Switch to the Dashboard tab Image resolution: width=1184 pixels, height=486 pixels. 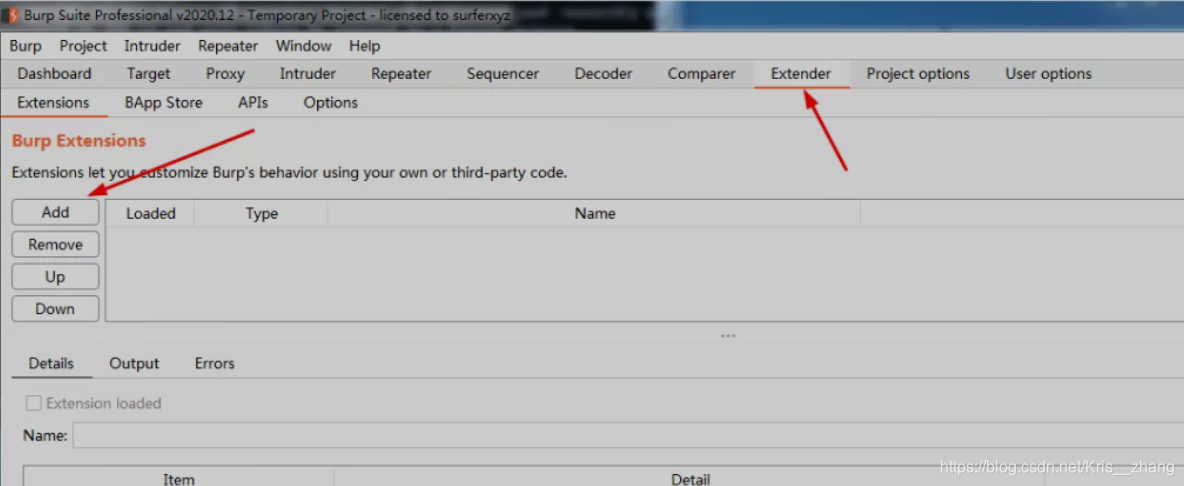[x=54, y=74]
